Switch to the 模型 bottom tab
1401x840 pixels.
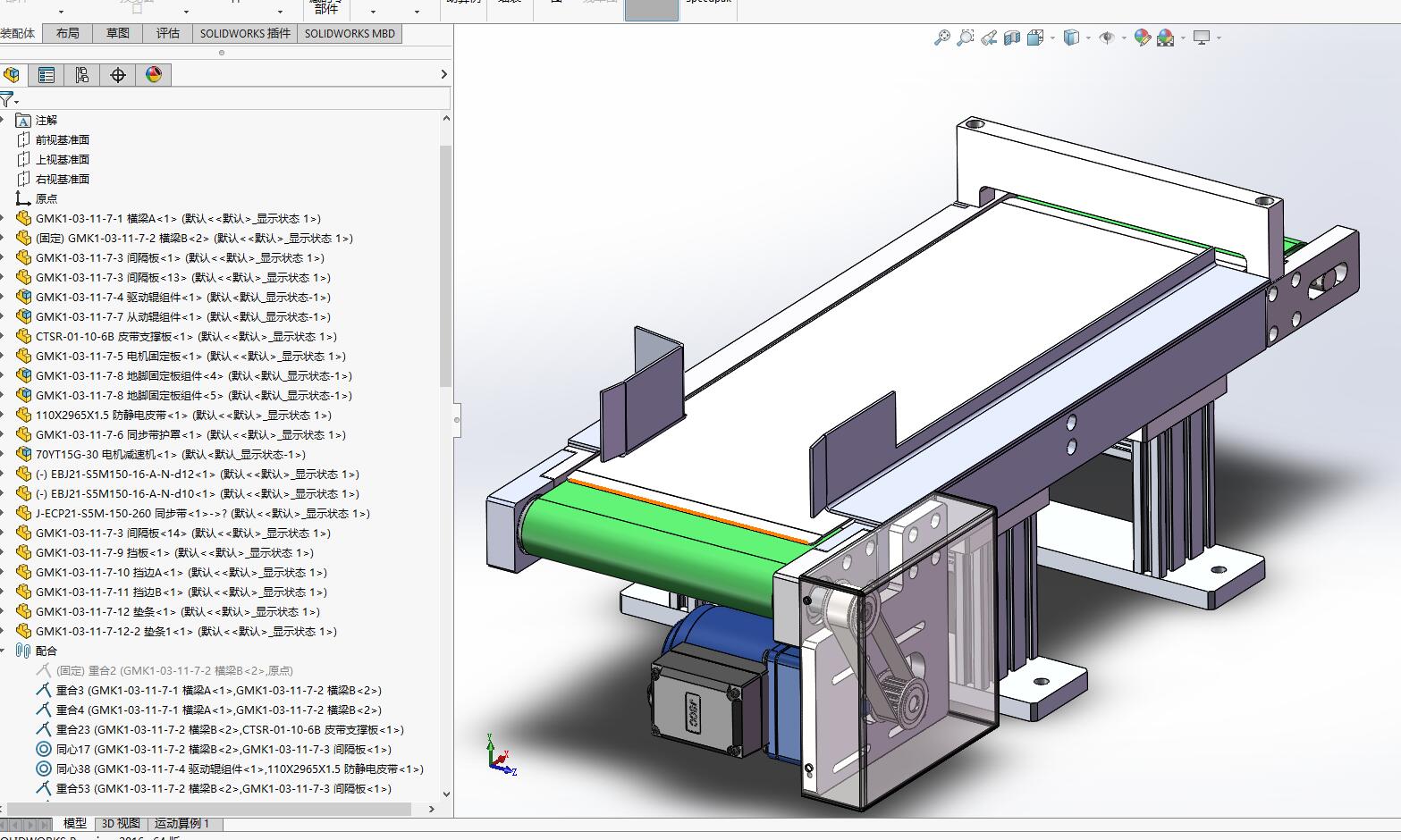coord(75,824)
